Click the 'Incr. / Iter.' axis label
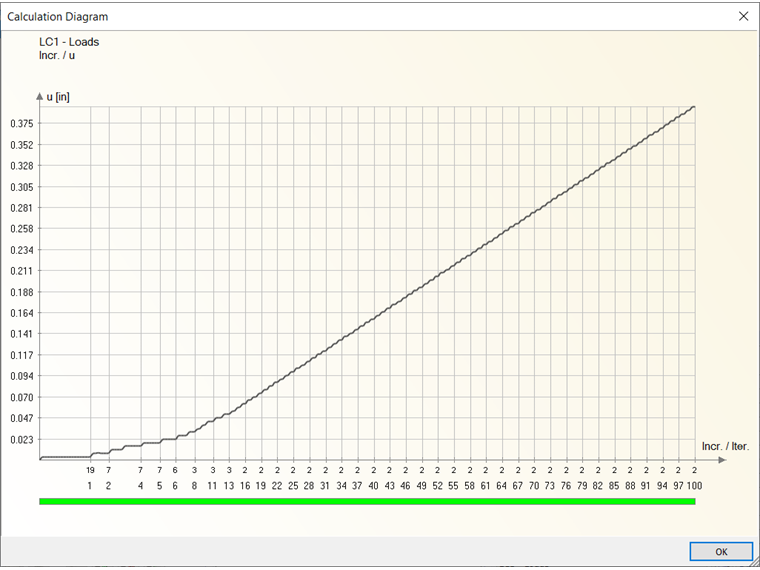The height and width of the screenshot is (570, 760). point(725,446)
